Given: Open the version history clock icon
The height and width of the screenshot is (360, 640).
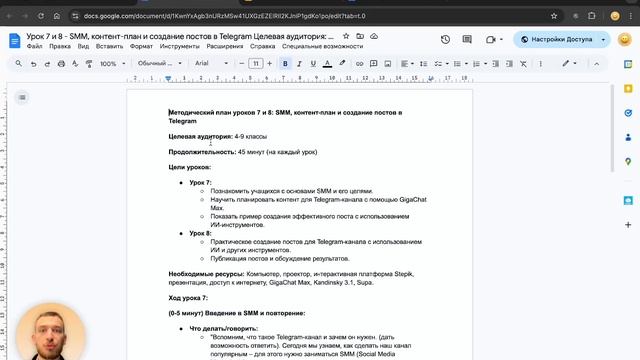Looking at the screenshot, I should coord(445,40).
